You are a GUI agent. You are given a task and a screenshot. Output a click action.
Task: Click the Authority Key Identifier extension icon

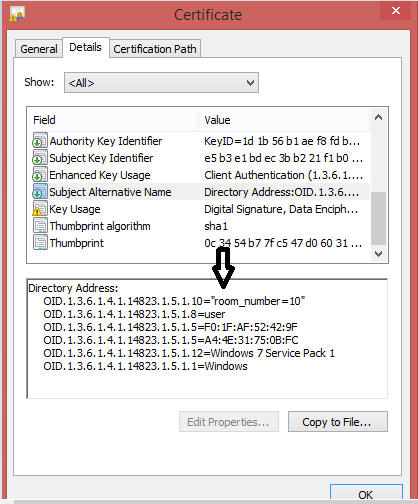click(40, 141)
